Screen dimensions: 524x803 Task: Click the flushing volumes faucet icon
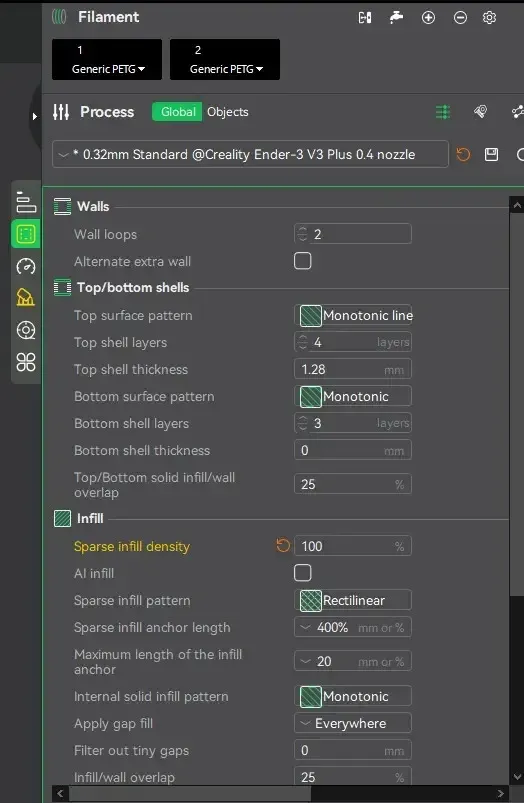(396, 18)
